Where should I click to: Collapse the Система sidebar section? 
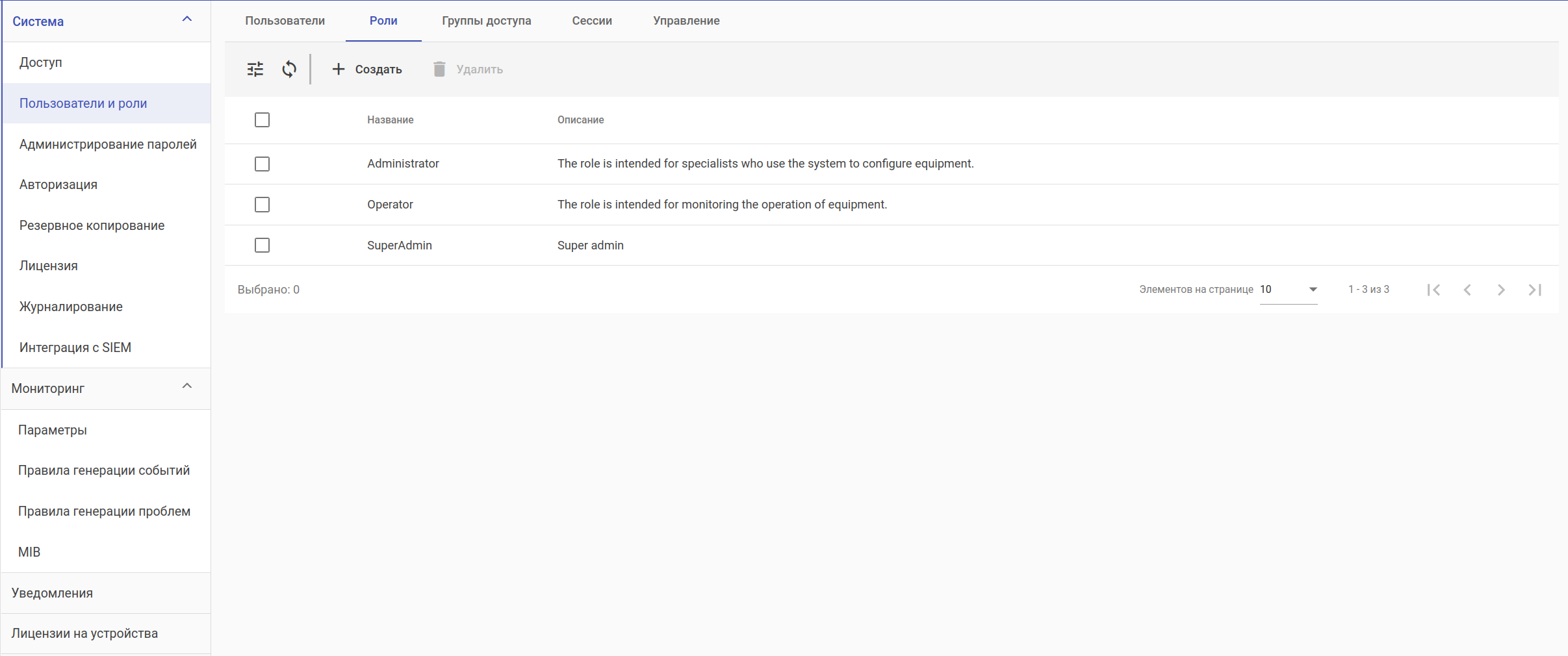pos(187,19)
